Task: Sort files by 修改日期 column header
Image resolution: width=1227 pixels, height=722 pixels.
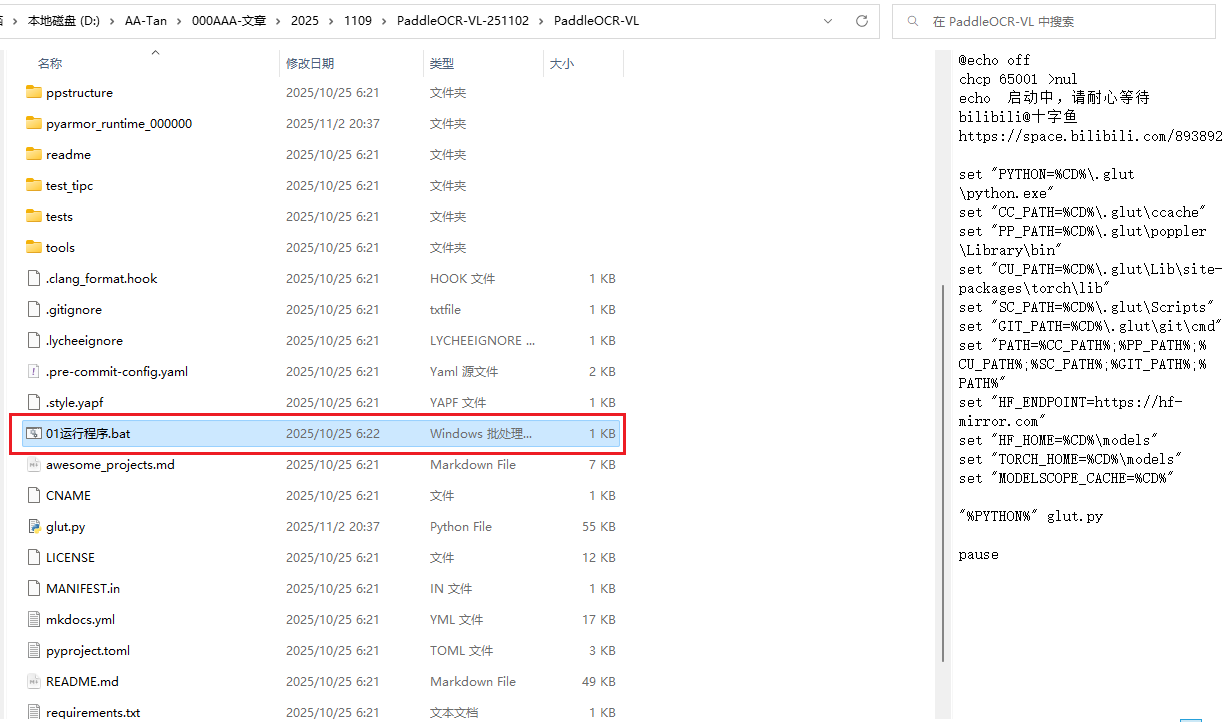Action: coord(310,64)
